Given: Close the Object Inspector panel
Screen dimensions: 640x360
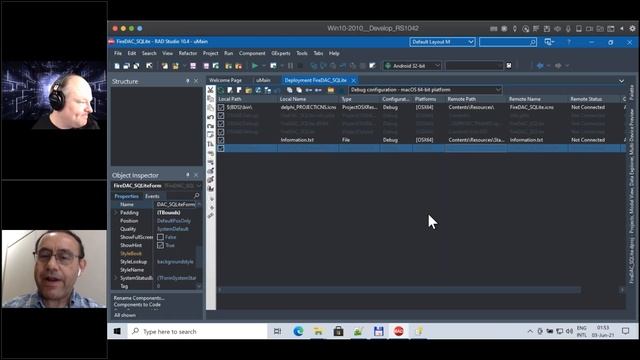Looking at the screenshot, I should click(196, 175).
